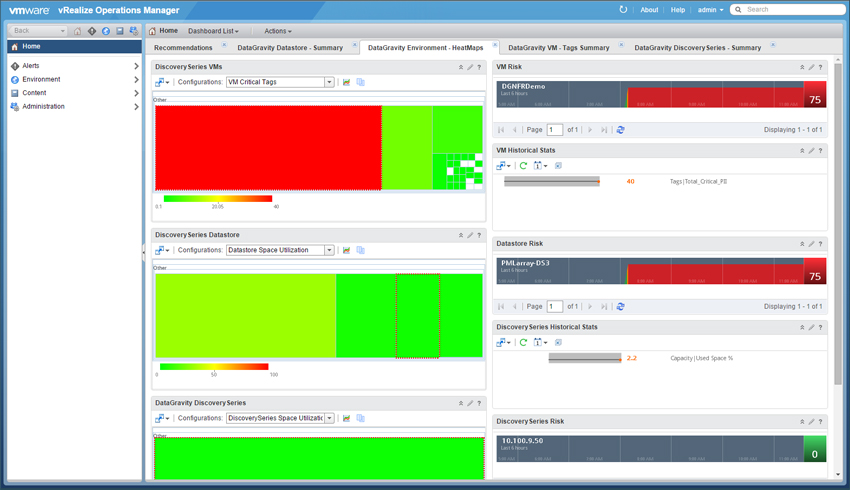Click the large red block in VMs heatmap
Screen dimensions: 850x490
(268, 147)
